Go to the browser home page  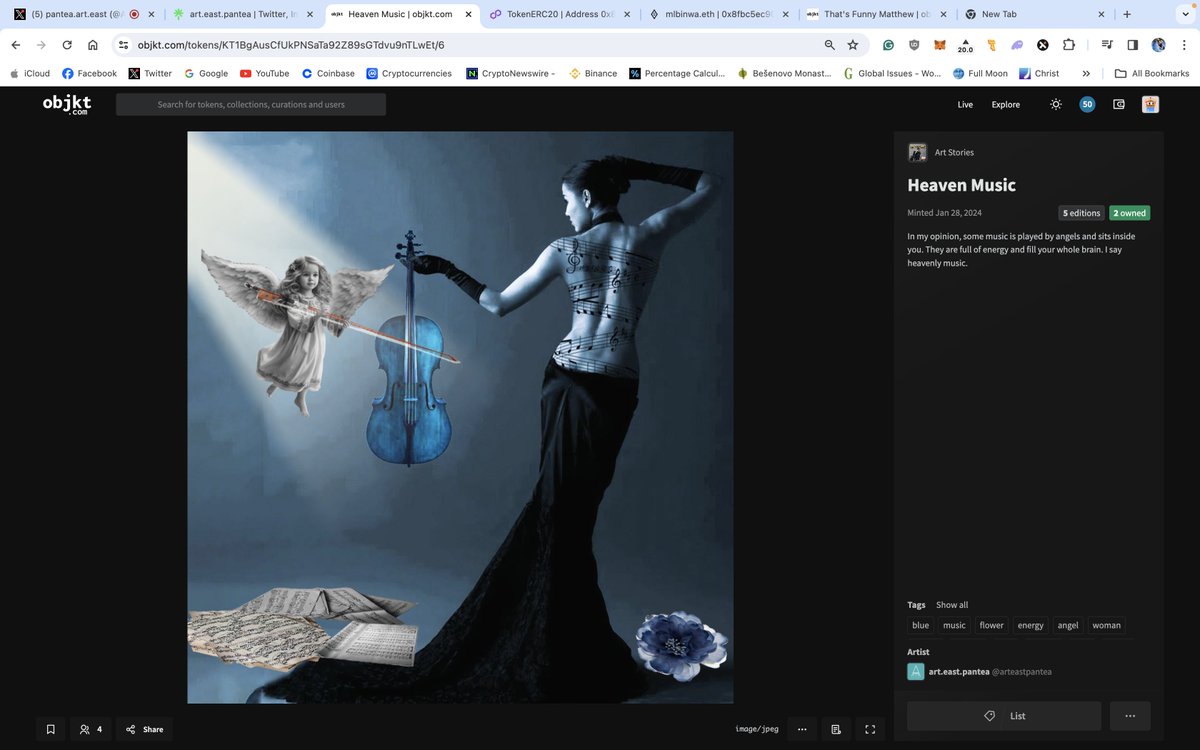[x=93, y=45]
